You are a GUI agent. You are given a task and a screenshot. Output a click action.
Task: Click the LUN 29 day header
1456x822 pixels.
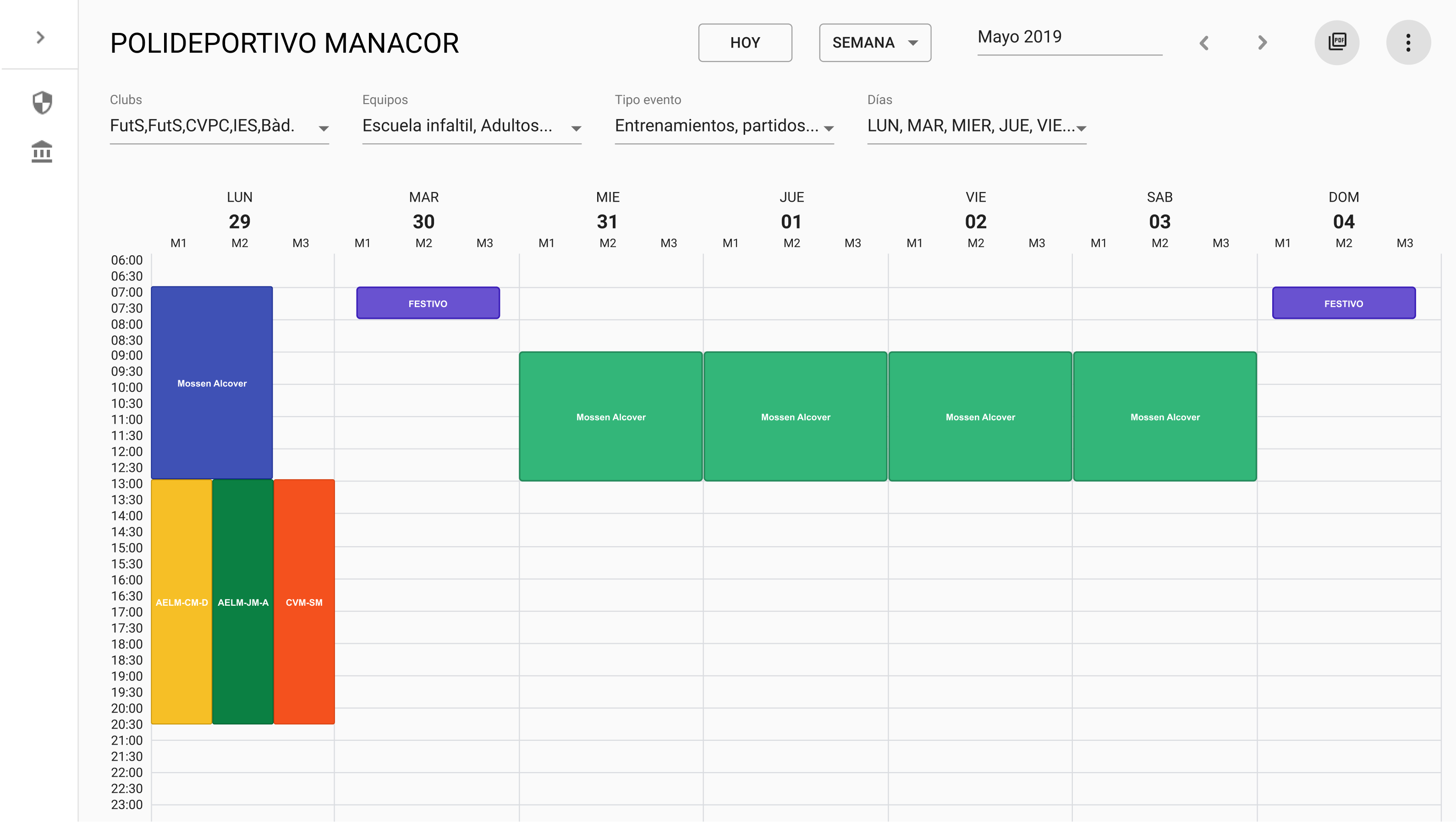[x=240, y=210]
